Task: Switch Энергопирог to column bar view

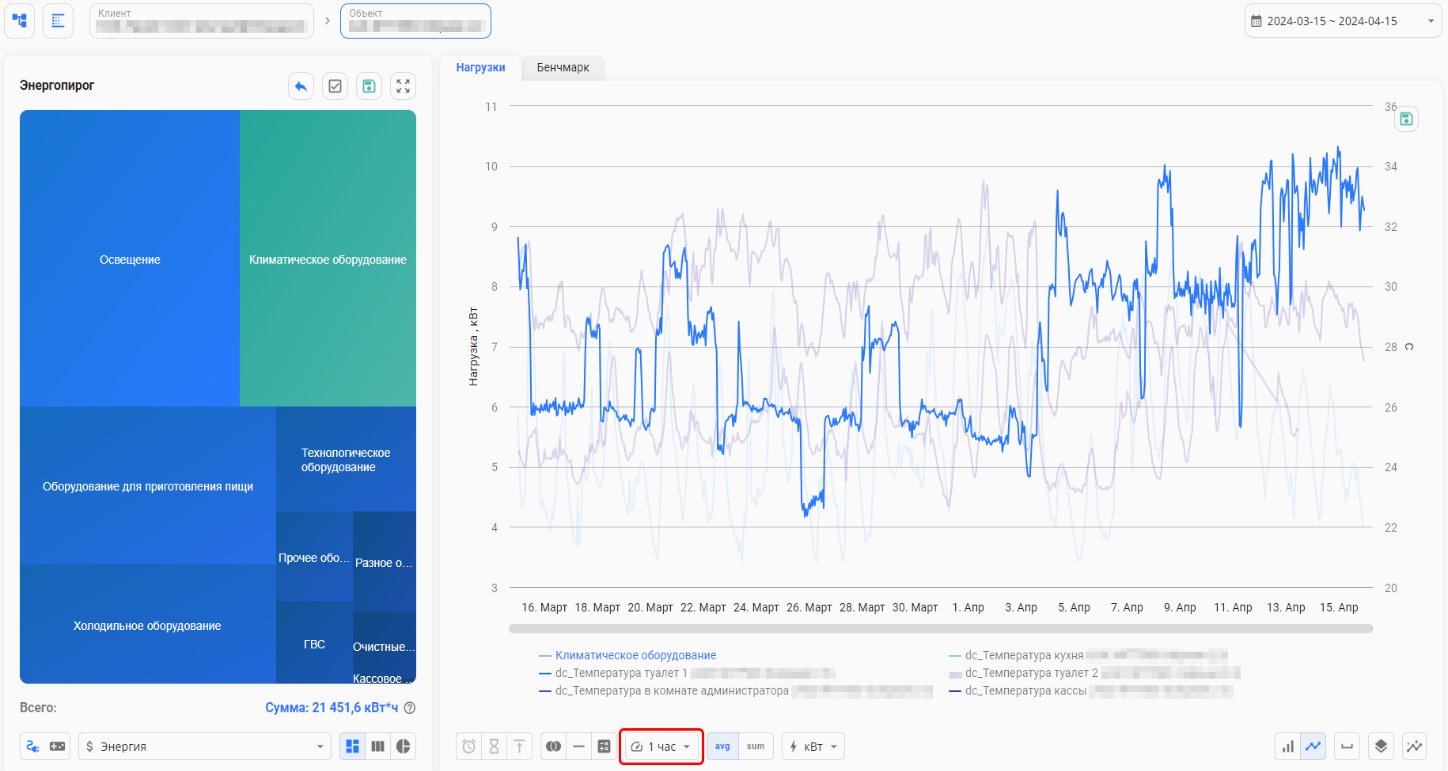Action: [378, 746]
